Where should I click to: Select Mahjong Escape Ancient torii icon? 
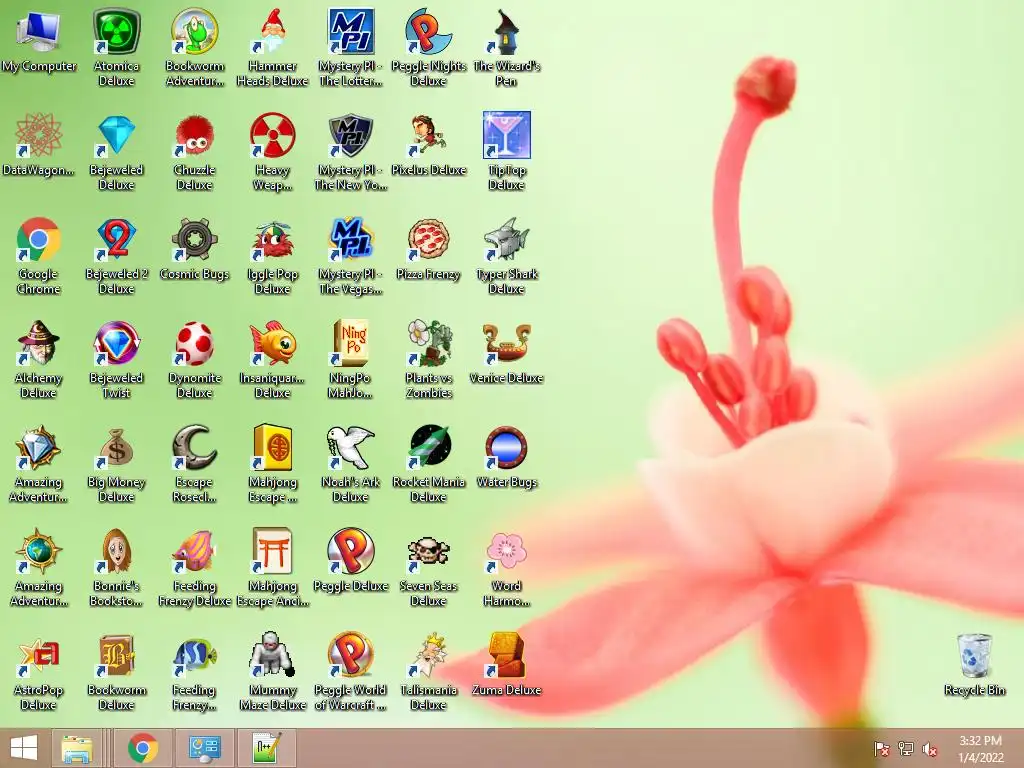click(x=272, y=552)
